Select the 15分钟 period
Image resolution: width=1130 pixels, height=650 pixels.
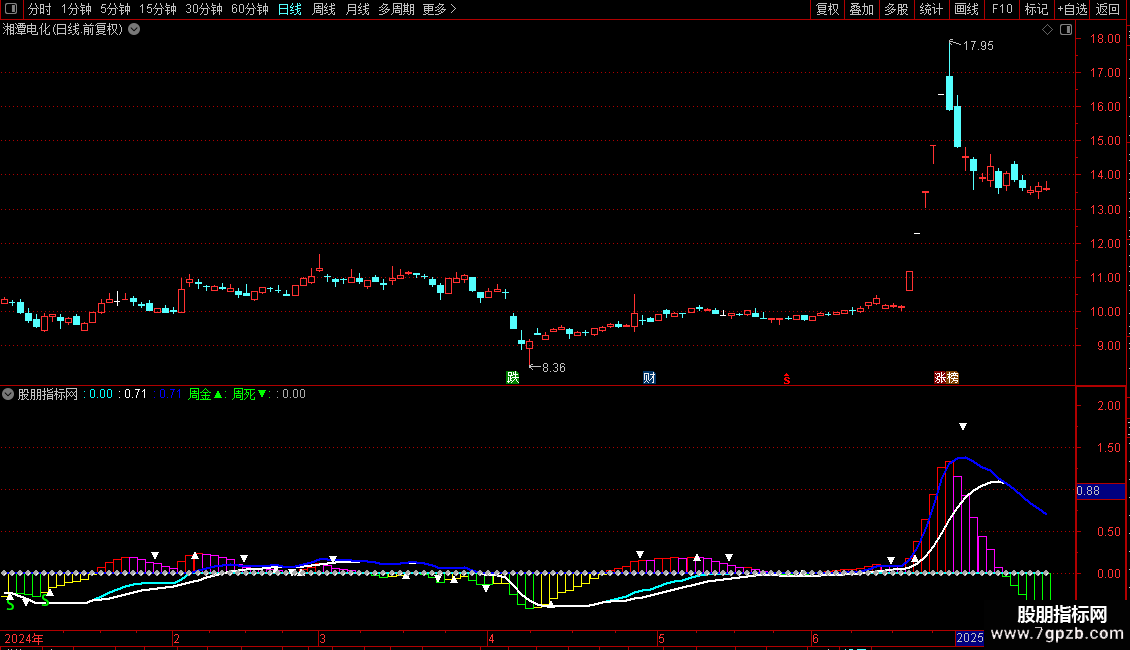point(158,9)
